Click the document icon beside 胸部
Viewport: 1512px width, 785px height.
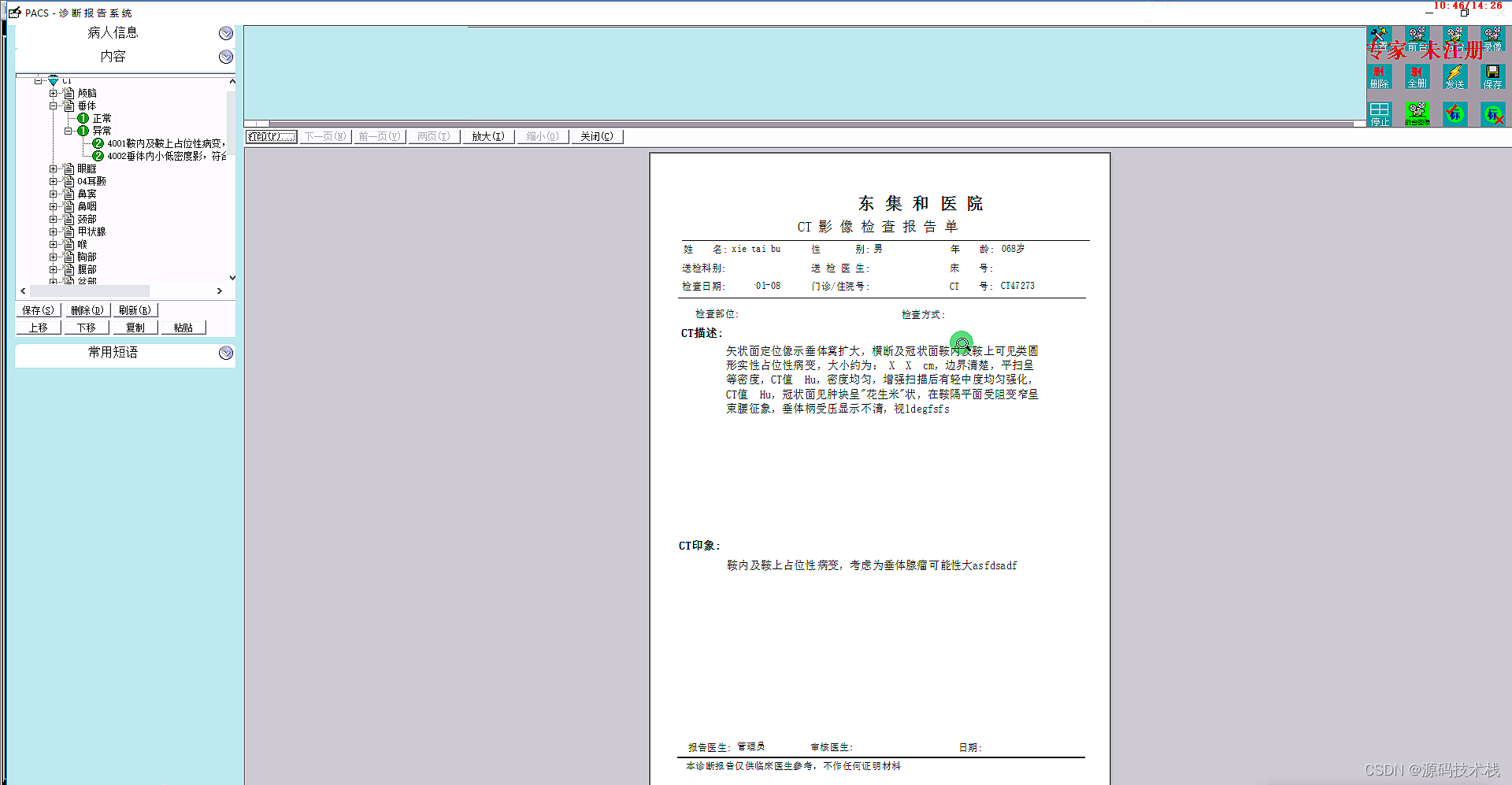tap(69, 257)
